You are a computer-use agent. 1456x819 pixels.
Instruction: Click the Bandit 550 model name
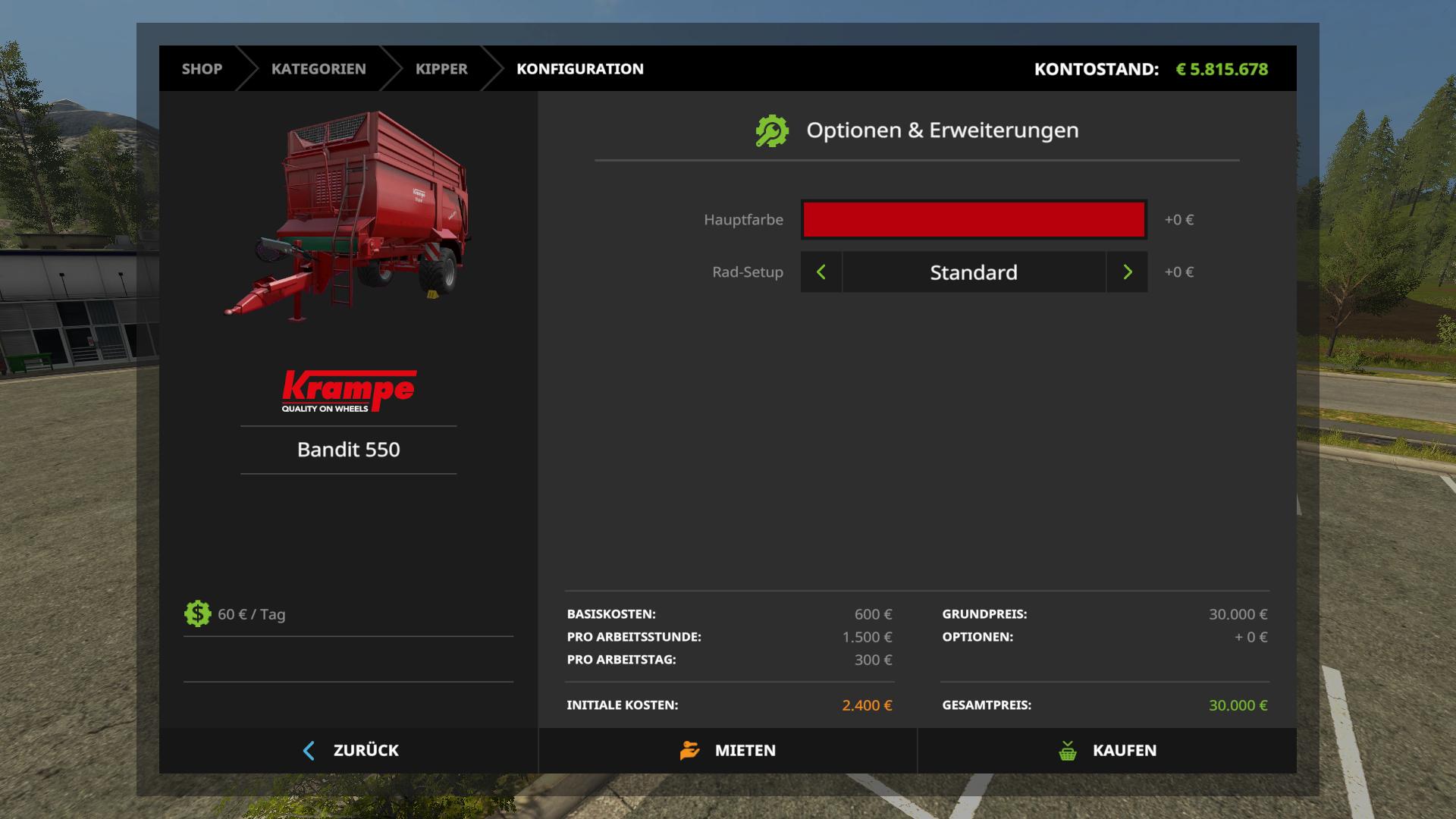coord(349,450)
